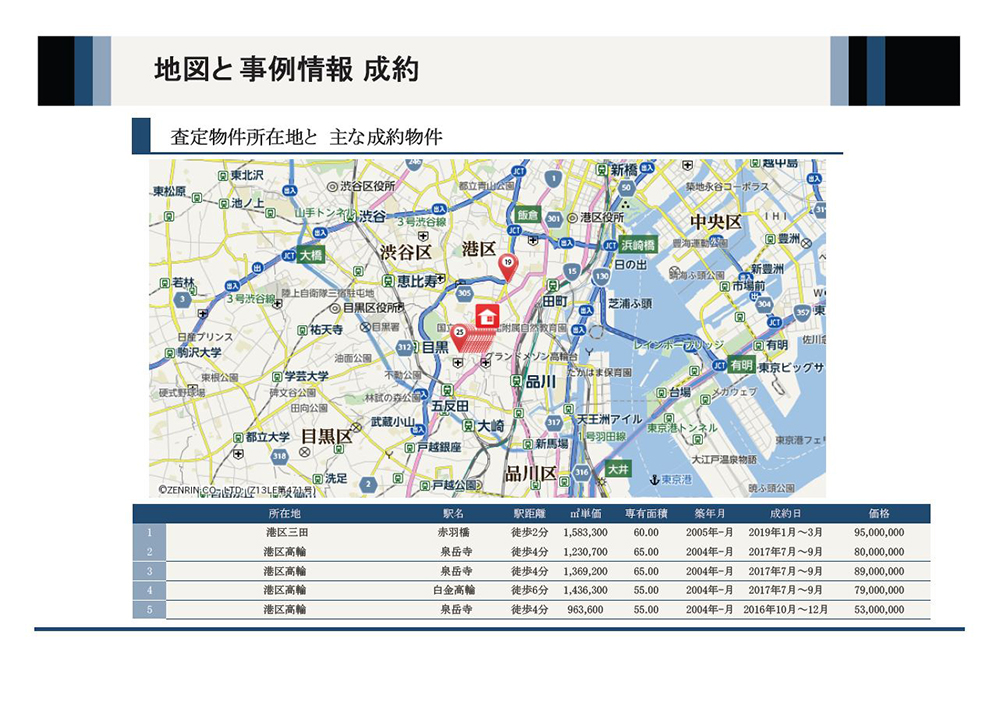Click the 大崎 station label
The height and width of the screenshot is (706, 1000).
click(x=490, y=425)
